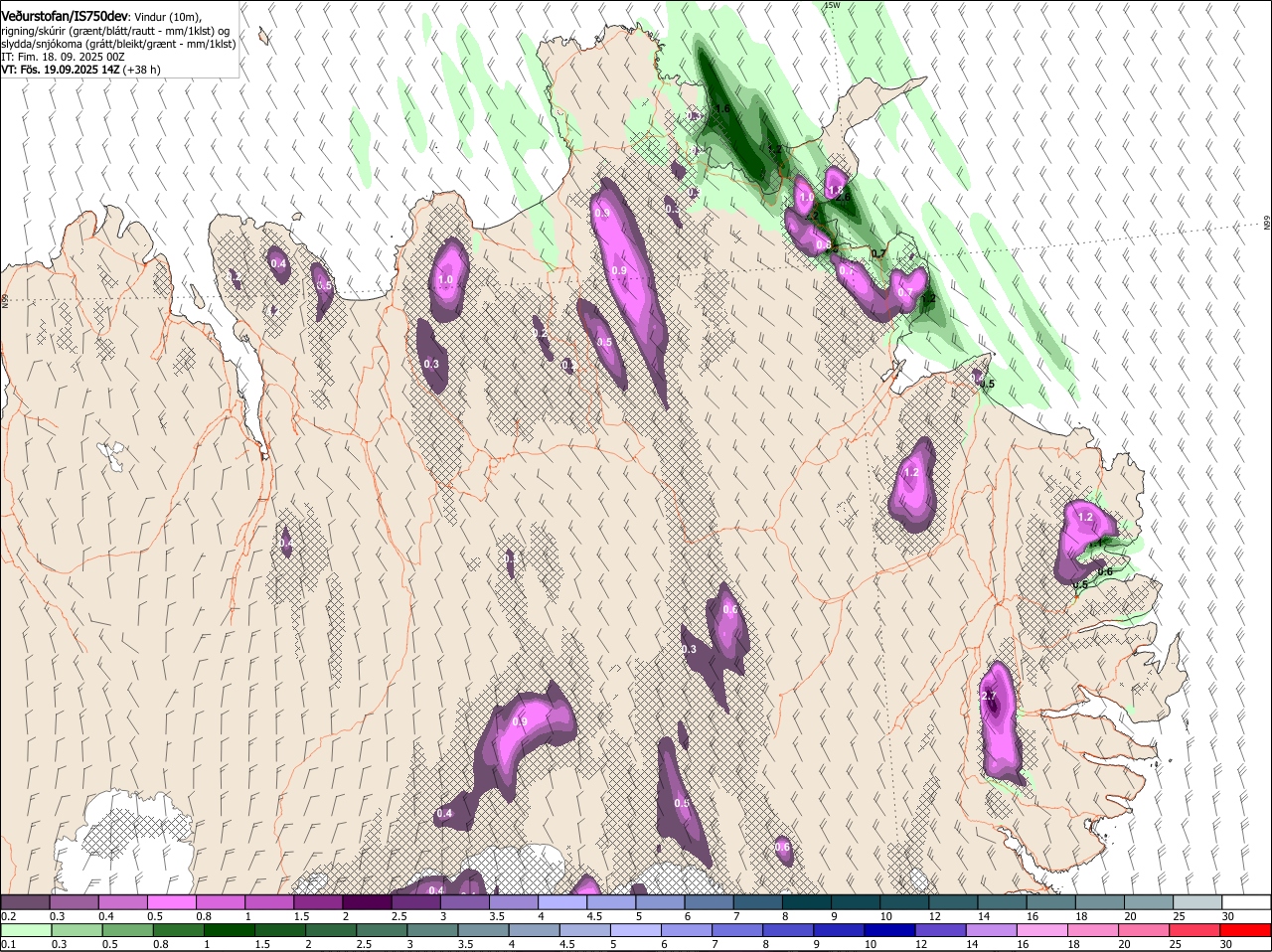Pick bright red bottom legend swatch above 30
Viewport: 1272px width, 952px height.
click(x=1245, y=930)
